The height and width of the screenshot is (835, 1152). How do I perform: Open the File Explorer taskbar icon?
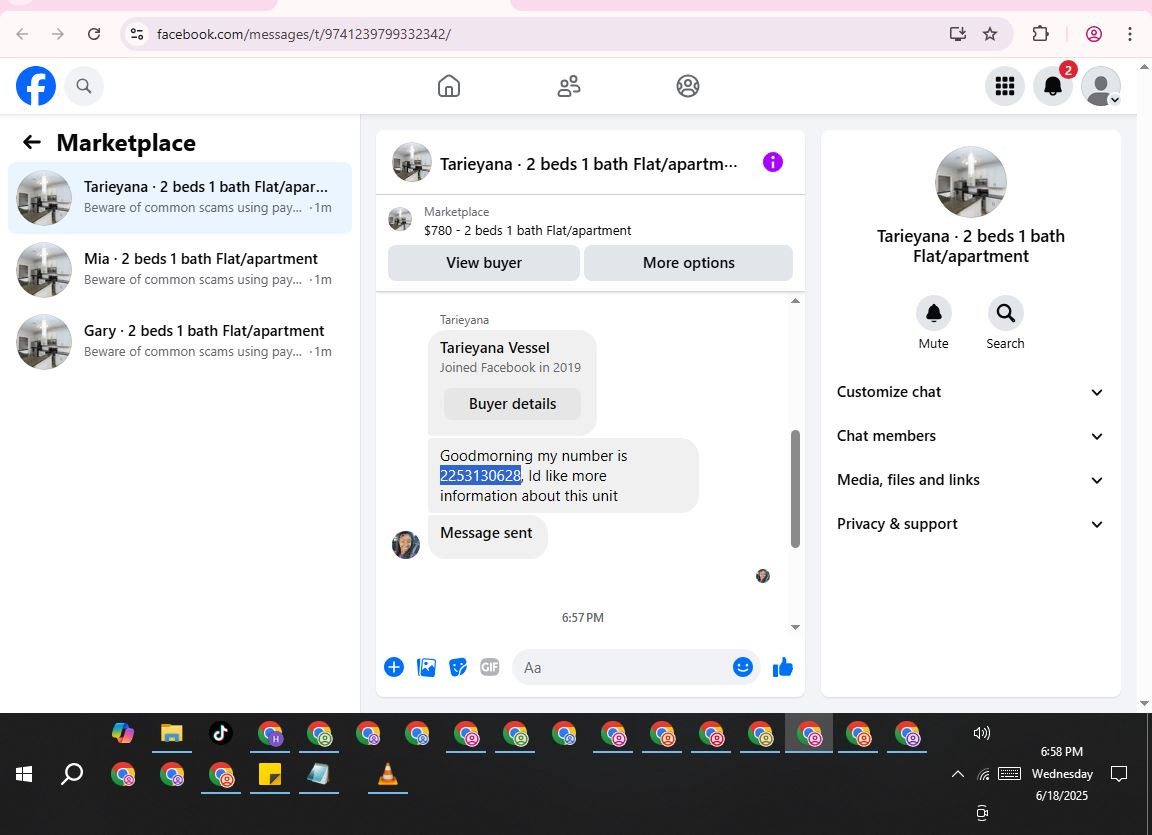[x=172, y=733]
